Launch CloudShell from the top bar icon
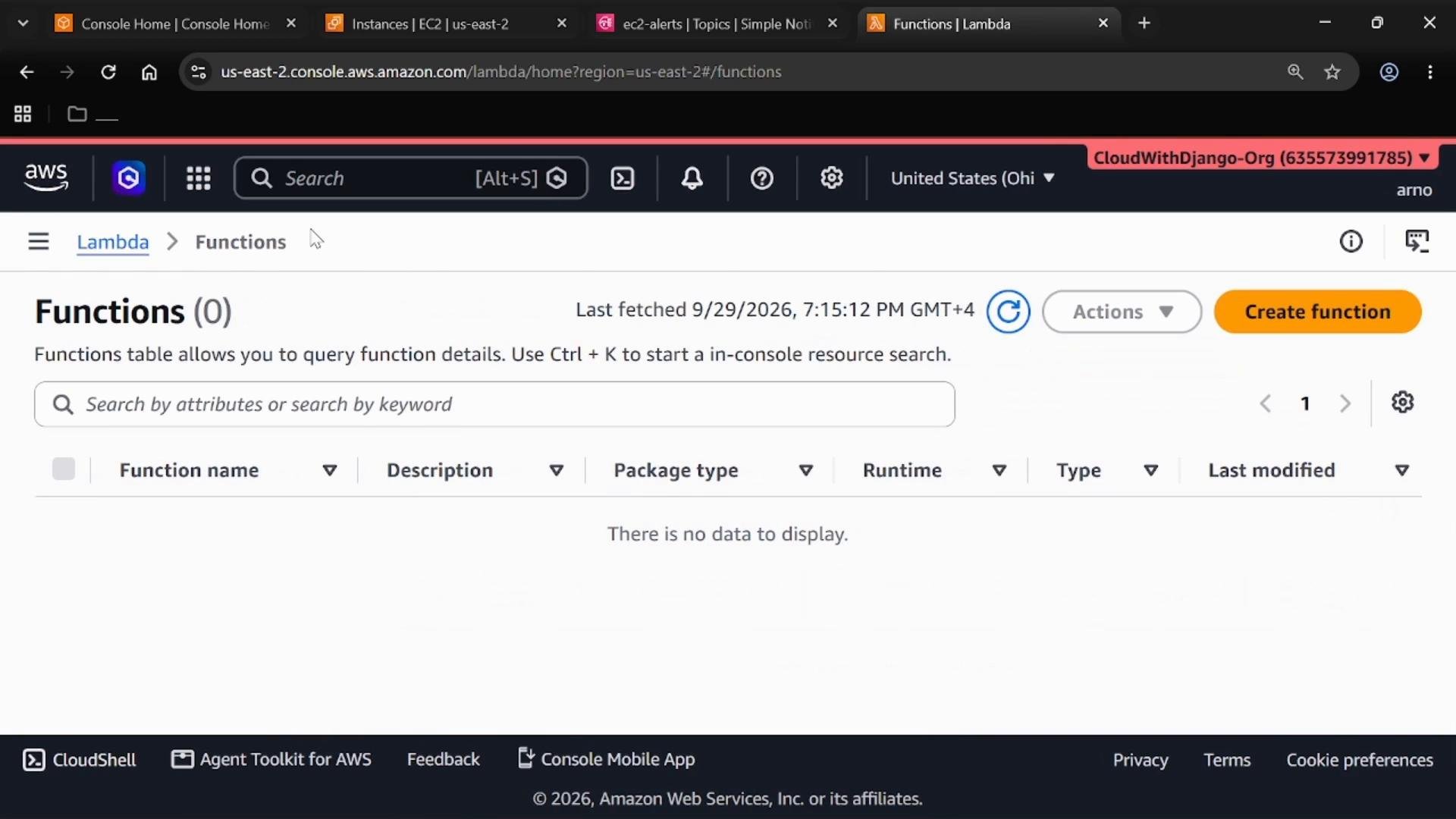The height and width of the screenshot is (819, 1456). pos(623,178)
